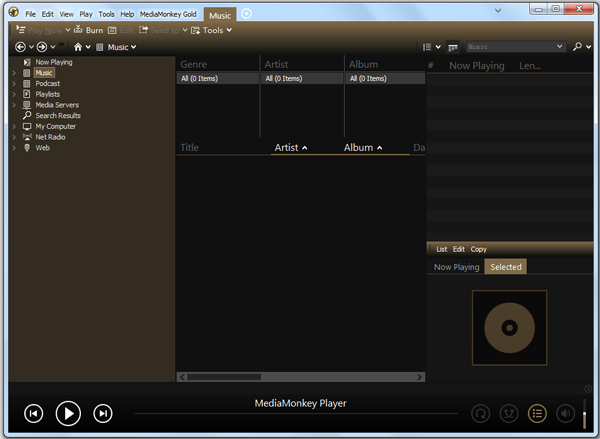Image resolution: width=600 pixels, height=439 pixels.
Task: Click the magnifier search icon
Action: (x=577, y=47)
